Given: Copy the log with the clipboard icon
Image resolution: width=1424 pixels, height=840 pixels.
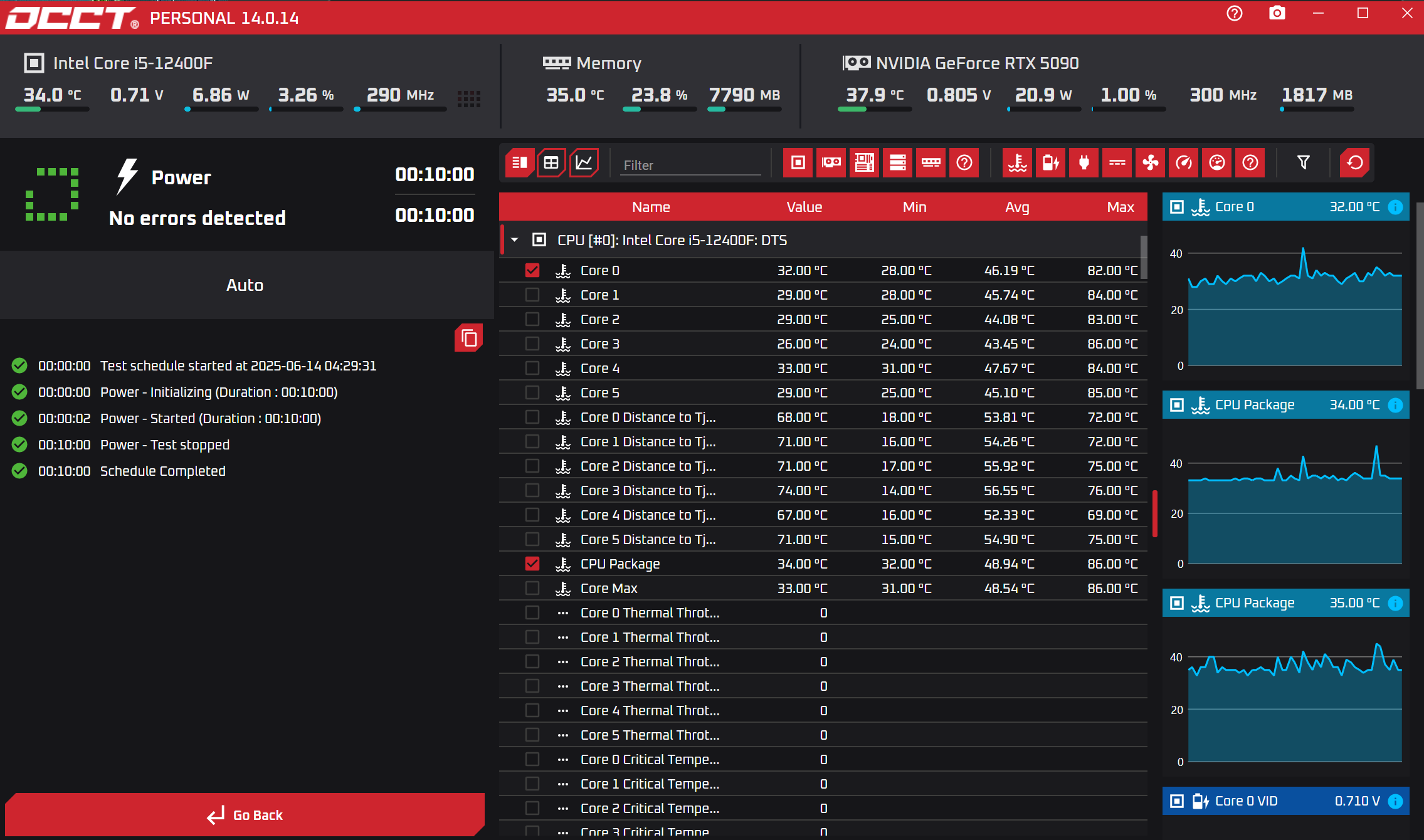Looking at the screenshot, I should (468, 338).
